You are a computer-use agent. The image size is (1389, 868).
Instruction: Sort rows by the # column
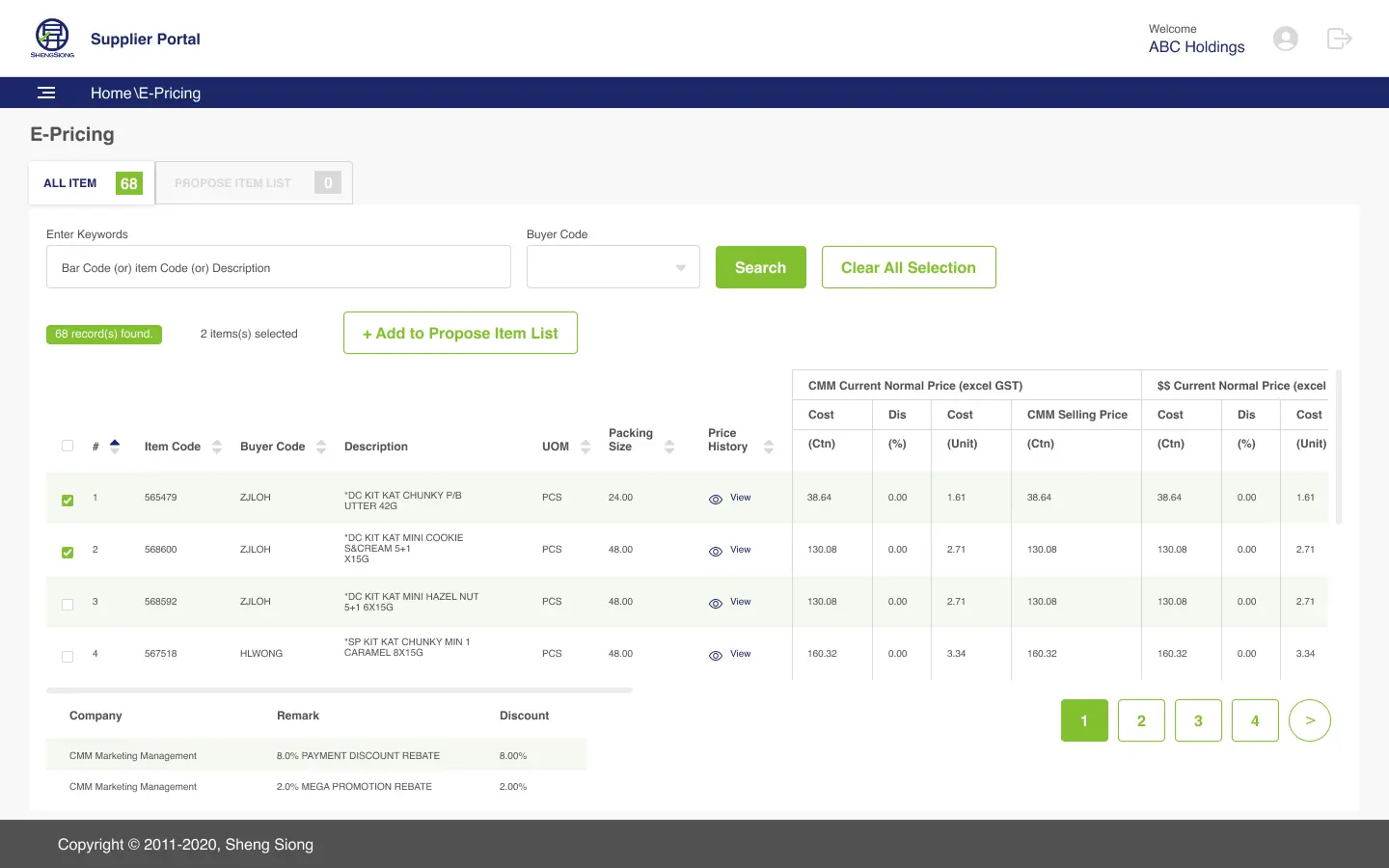tap(115, 445)
